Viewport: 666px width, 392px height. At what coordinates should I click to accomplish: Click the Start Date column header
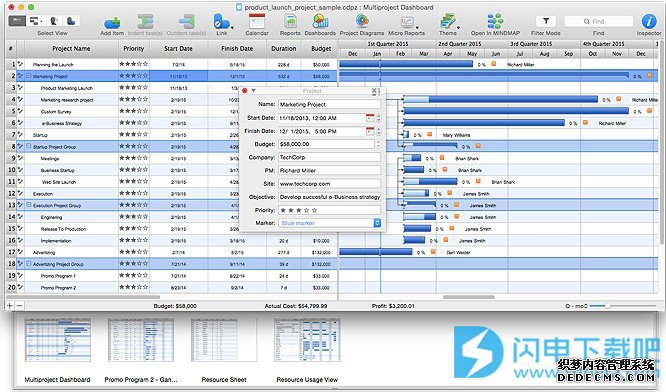coord(178,48)
